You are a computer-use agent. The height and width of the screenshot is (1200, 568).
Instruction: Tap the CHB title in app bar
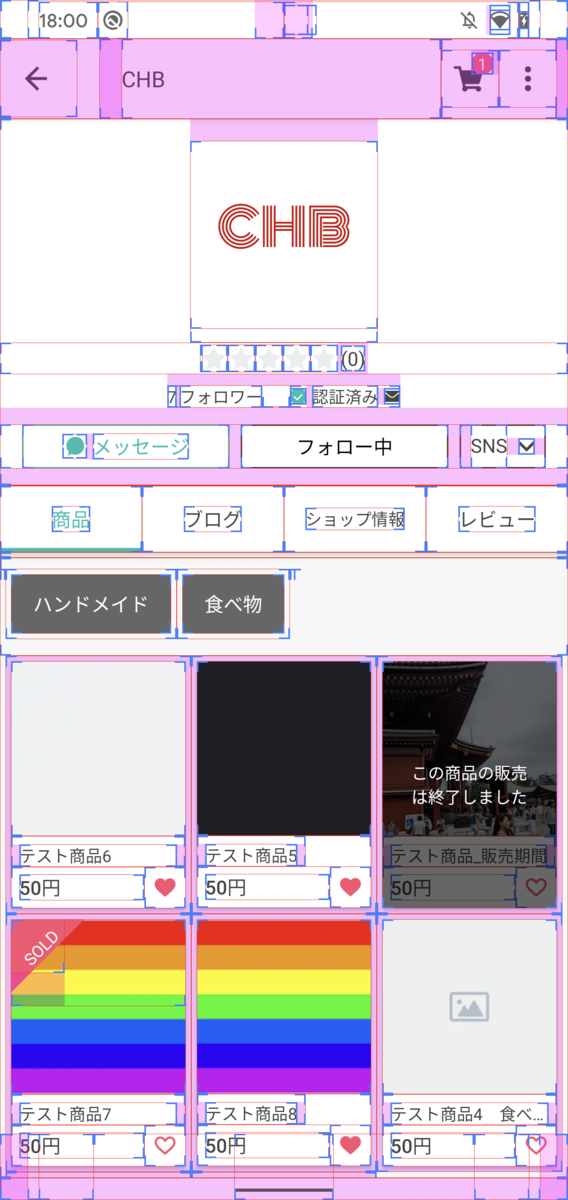click(143, 80)
